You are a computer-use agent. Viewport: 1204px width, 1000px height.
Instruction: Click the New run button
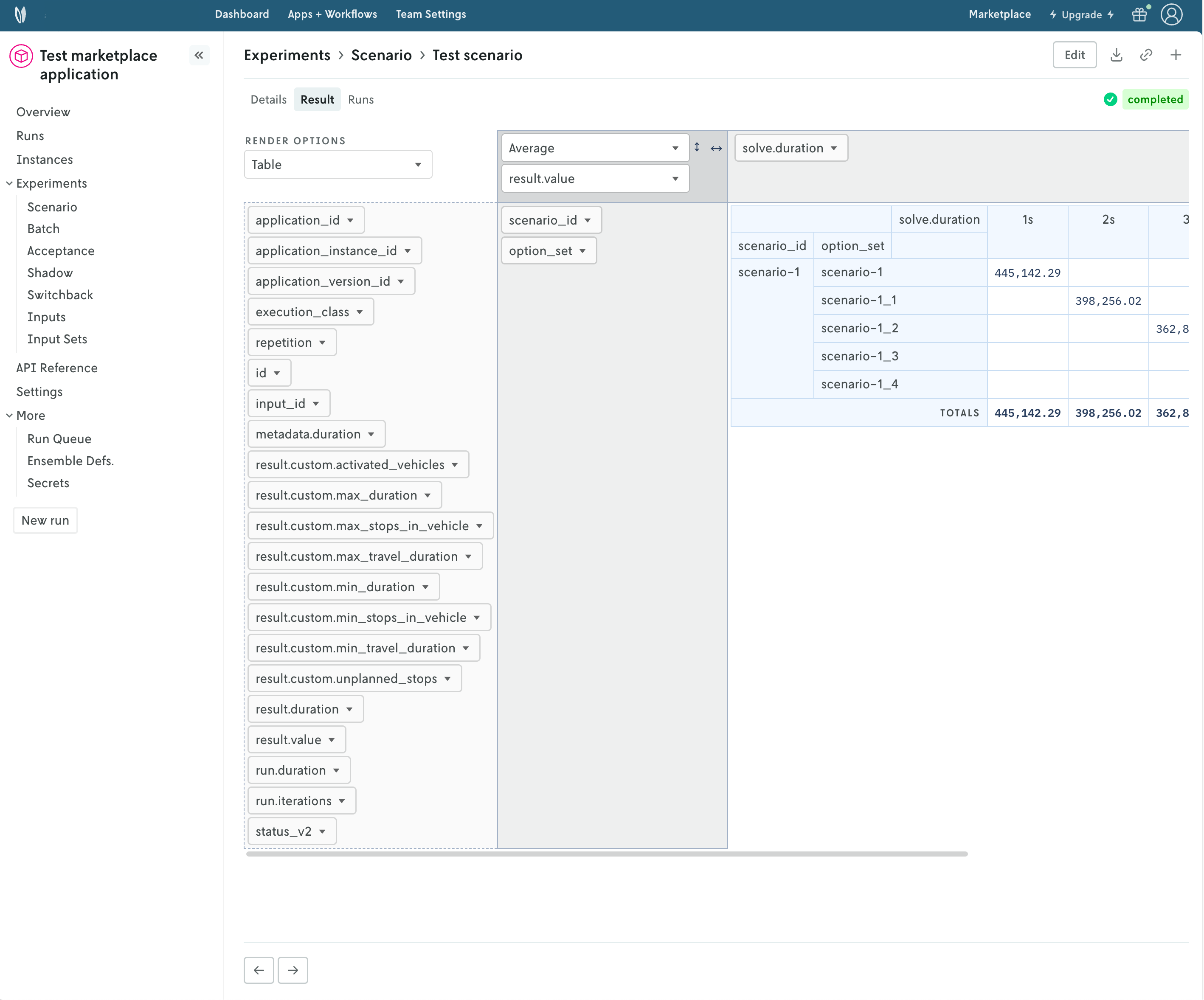pyautogui.click(x=45, y=520)
